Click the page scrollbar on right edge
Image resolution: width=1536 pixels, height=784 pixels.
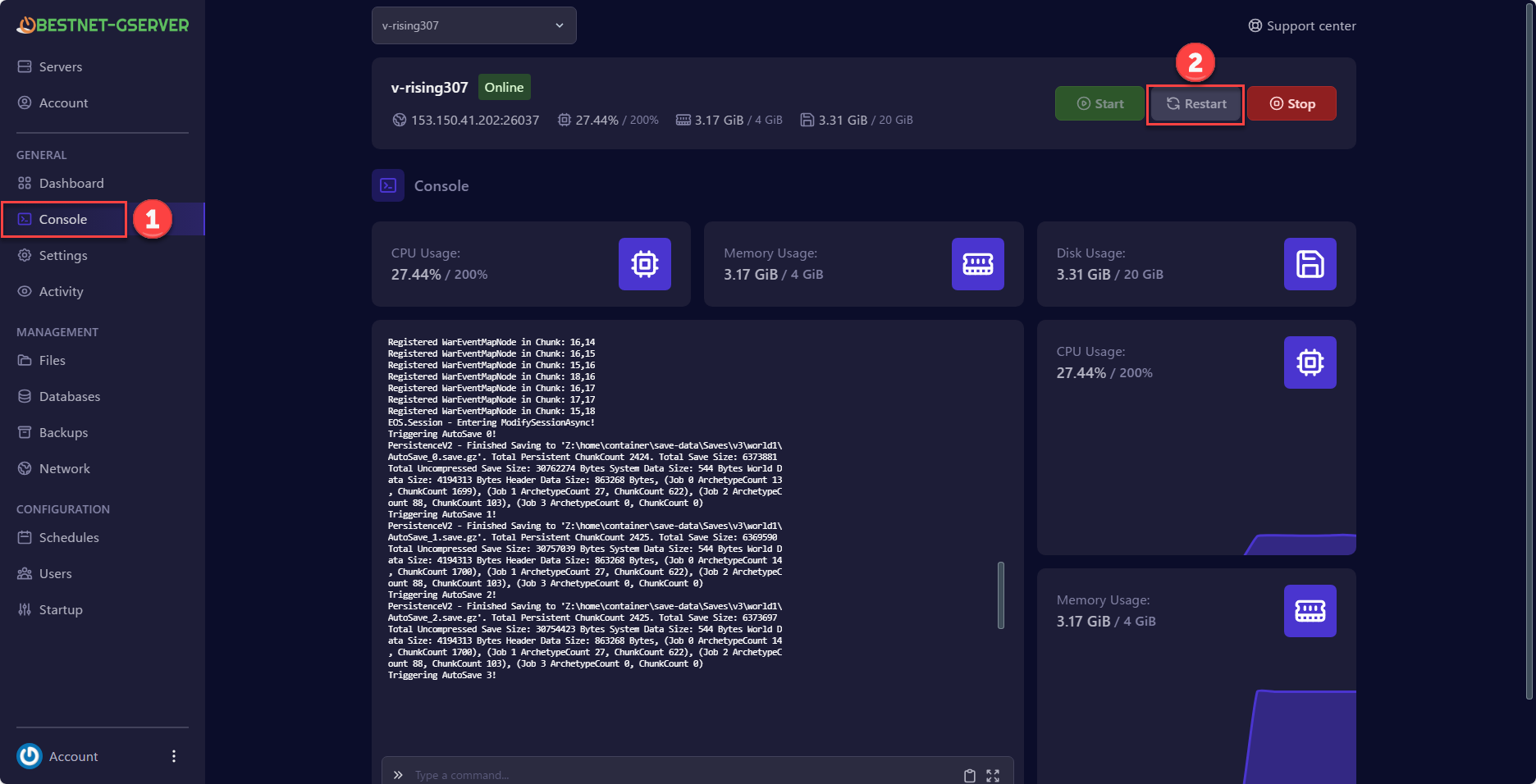(x=1529, y=351)
